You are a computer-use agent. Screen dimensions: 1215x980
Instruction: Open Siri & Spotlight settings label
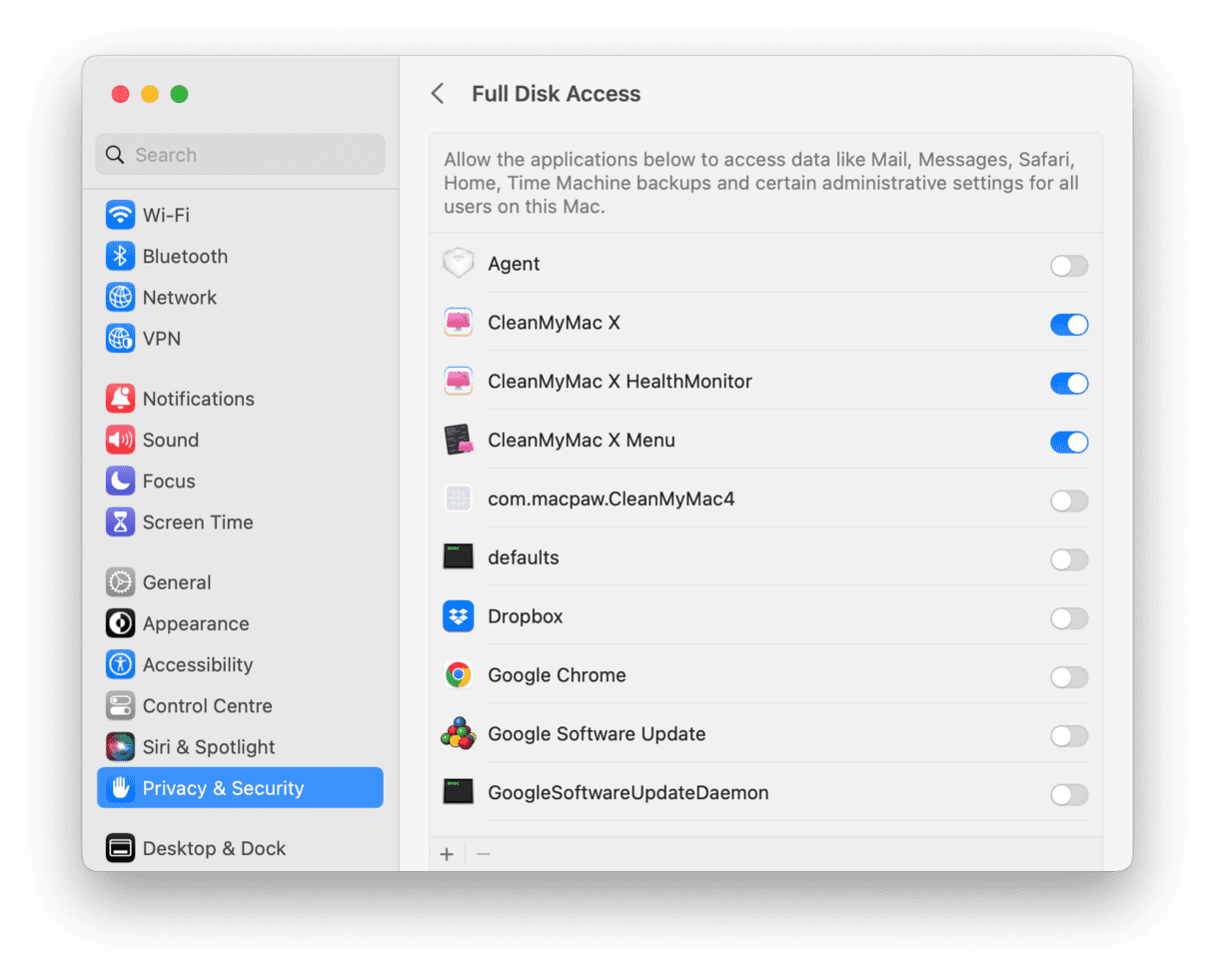209,746
